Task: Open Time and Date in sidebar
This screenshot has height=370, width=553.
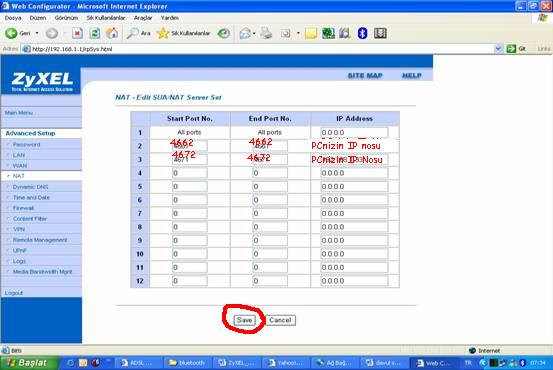Action: coord(31,198)
